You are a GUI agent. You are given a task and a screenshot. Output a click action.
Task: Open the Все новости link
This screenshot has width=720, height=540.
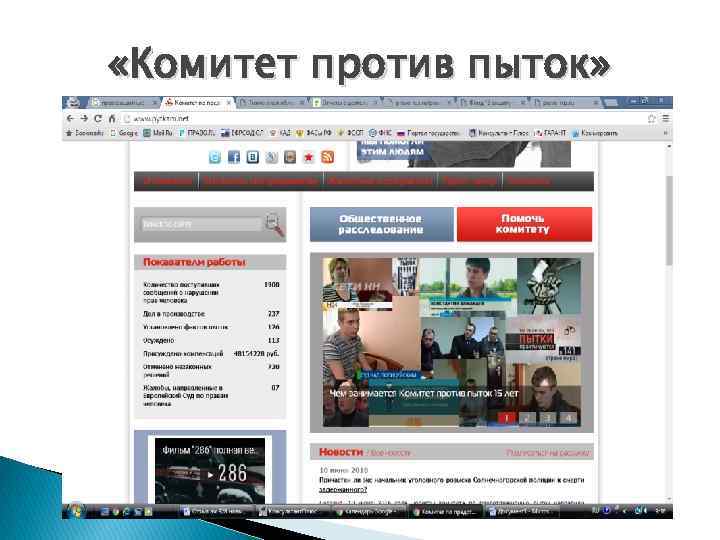(x=389, y=453)
